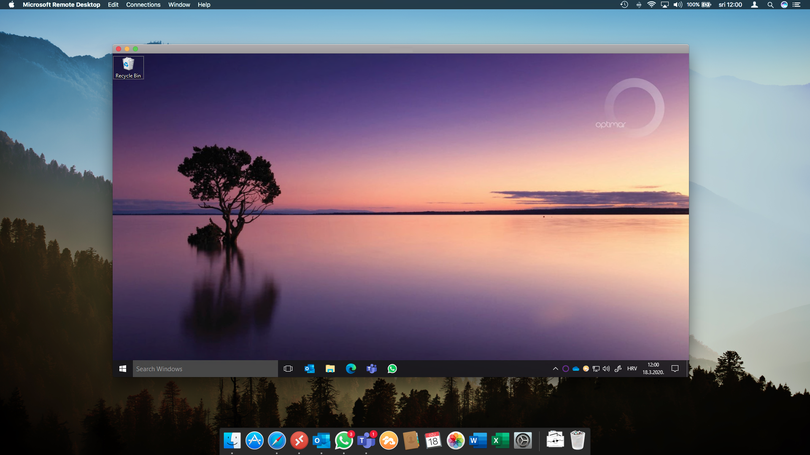Launch Microsoft Excel from the Dock

[500, 441]
